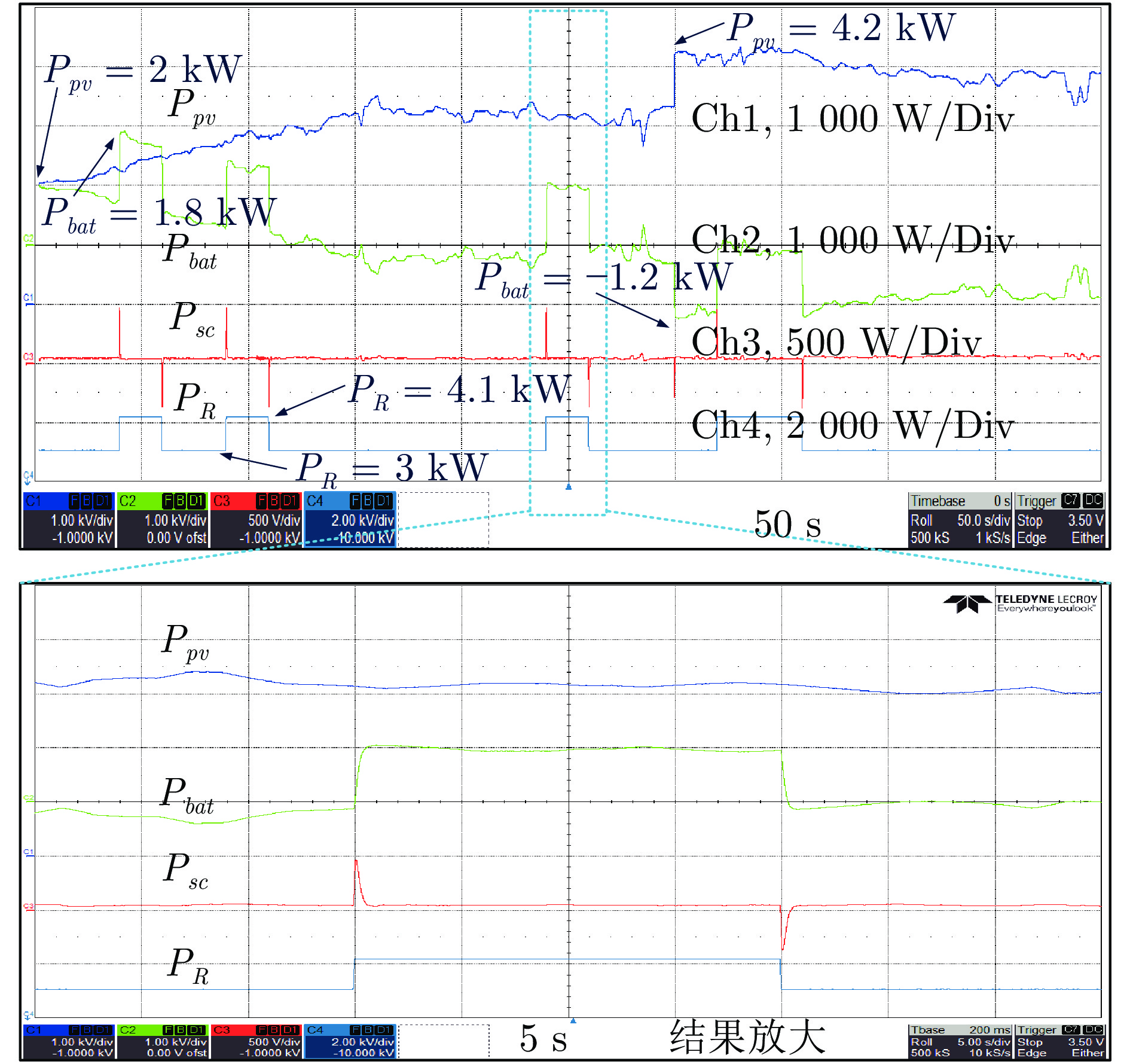This screenshot has height=1064, width=1130.
Task: Click the blue C1 ground level marker
Action: 28,298
